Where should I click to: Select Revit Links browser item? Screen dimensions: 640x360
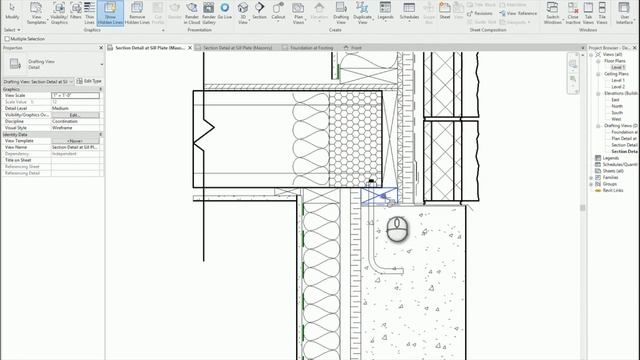click(x=613, y=191)
